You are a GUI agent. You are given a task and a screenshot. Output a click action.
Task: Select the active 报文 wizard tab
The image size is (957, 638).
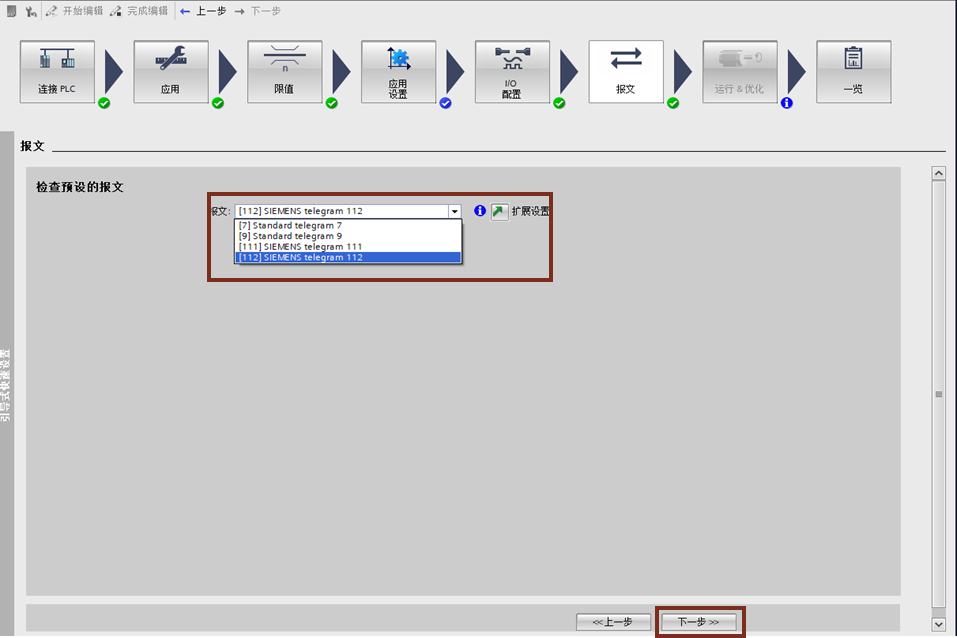pyautogui.click(x=626, y=71)
